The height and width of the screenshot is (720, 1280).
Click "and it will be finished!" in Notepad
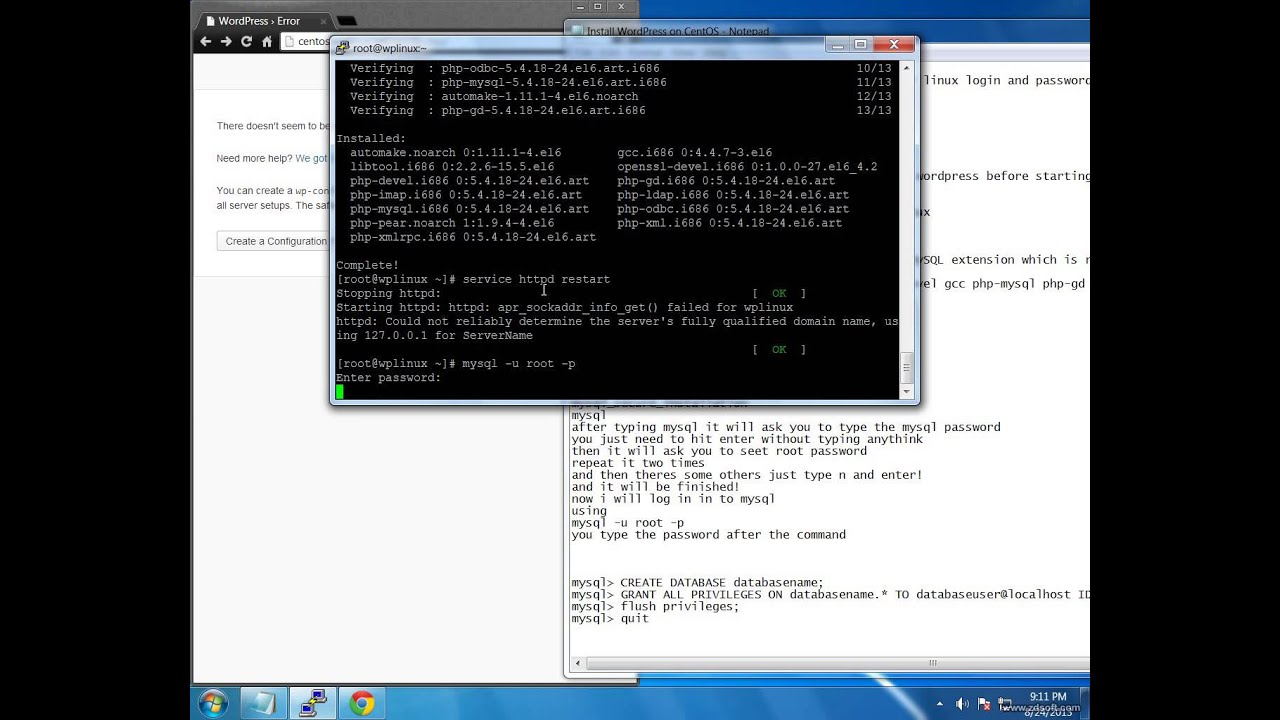[x=655, y=487]
